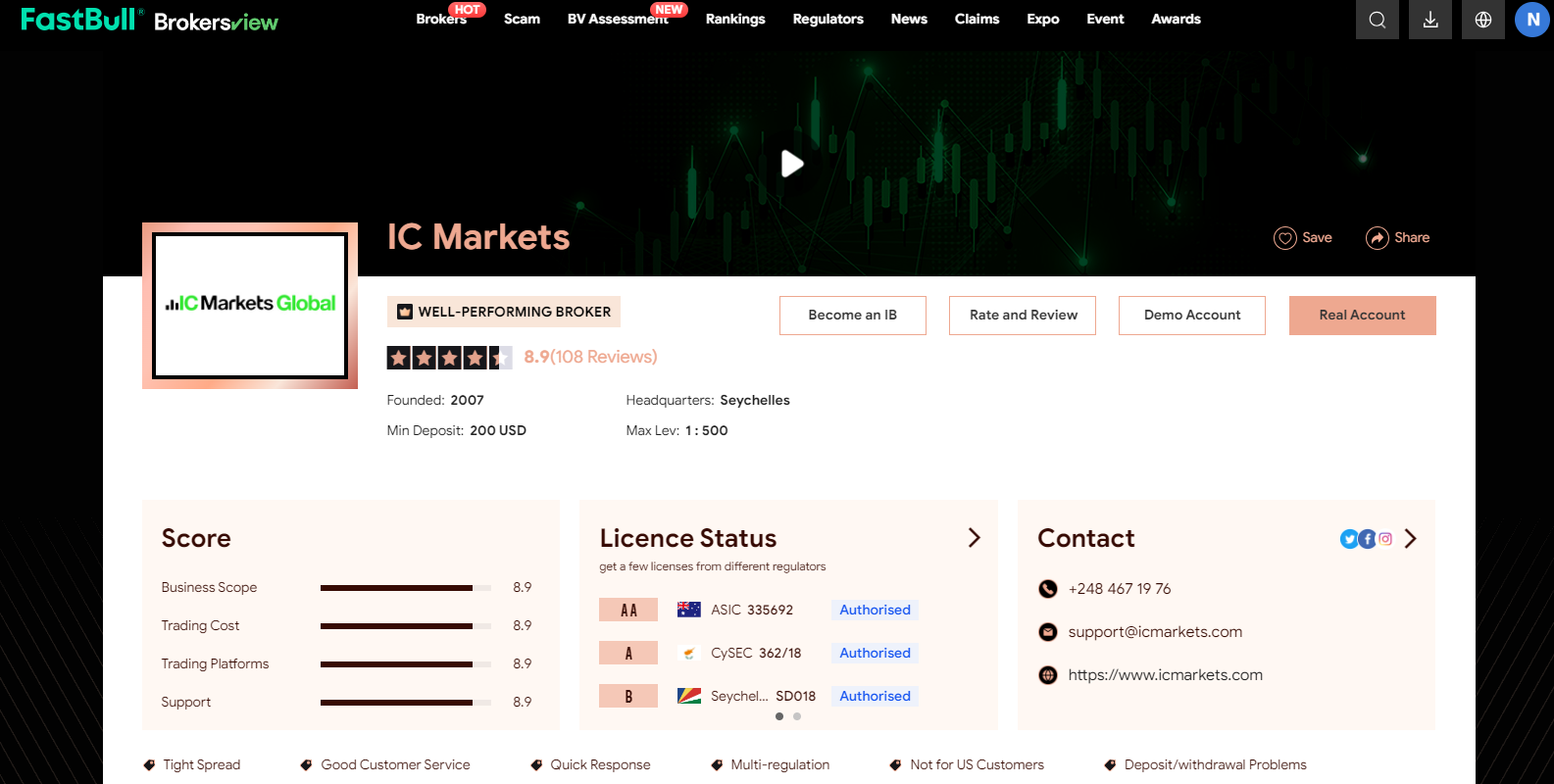Open the Twitter social icon in Contact
The width and height of the screenshot is (1554, 784).
coord(1349,539)
